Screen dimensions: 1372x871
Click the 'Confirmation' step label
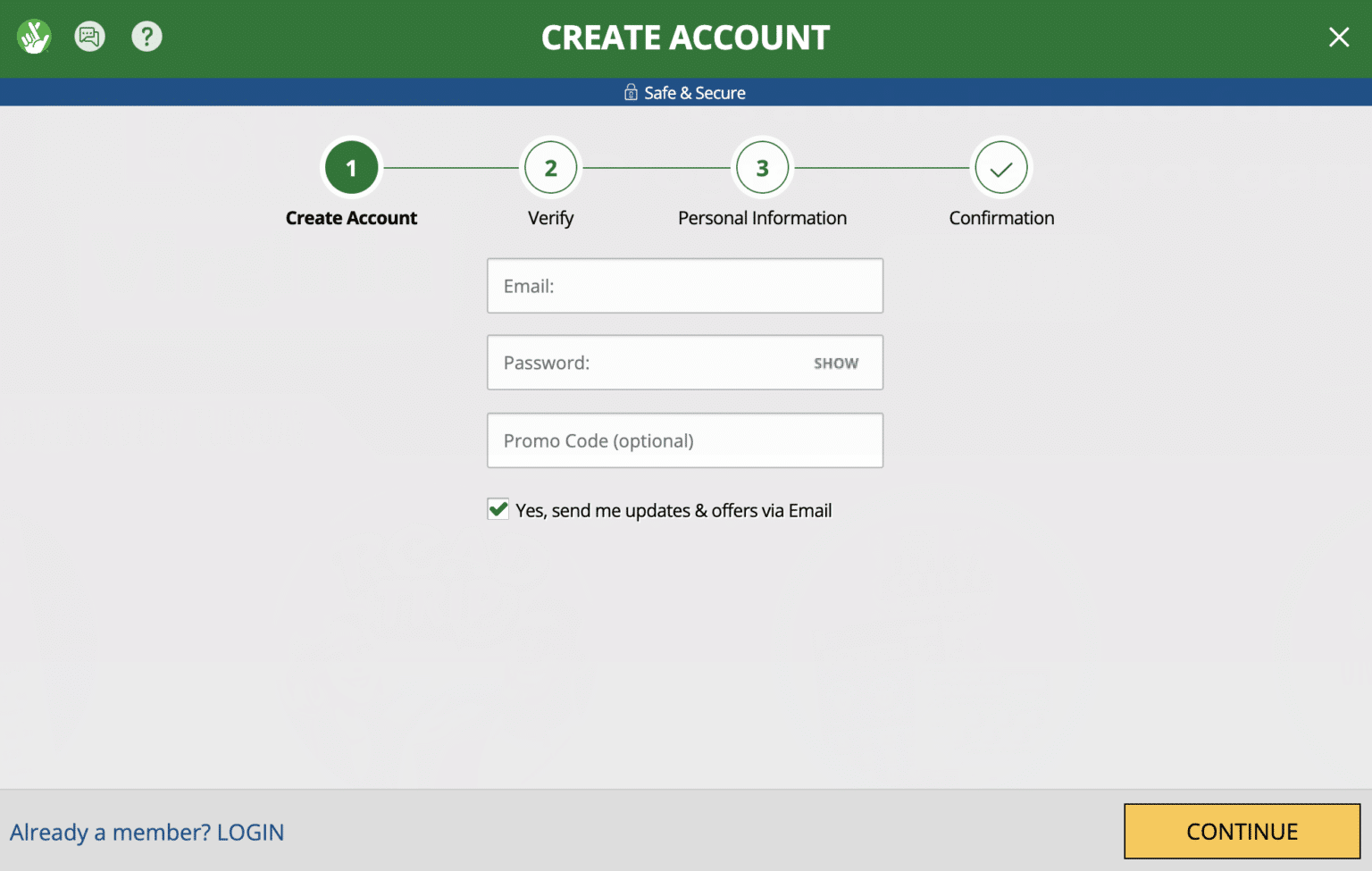(1001, 218)
